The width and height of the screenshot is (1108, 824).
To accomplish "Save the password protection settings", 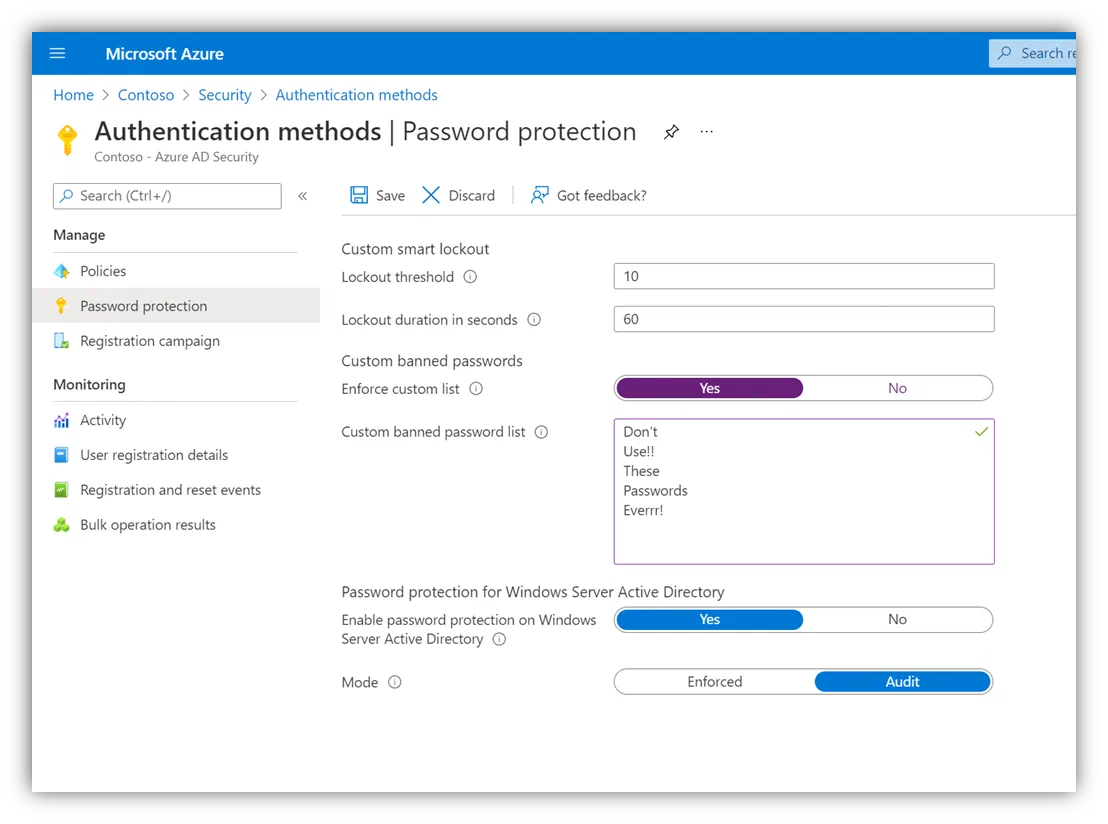I will [x=378, y=195].
